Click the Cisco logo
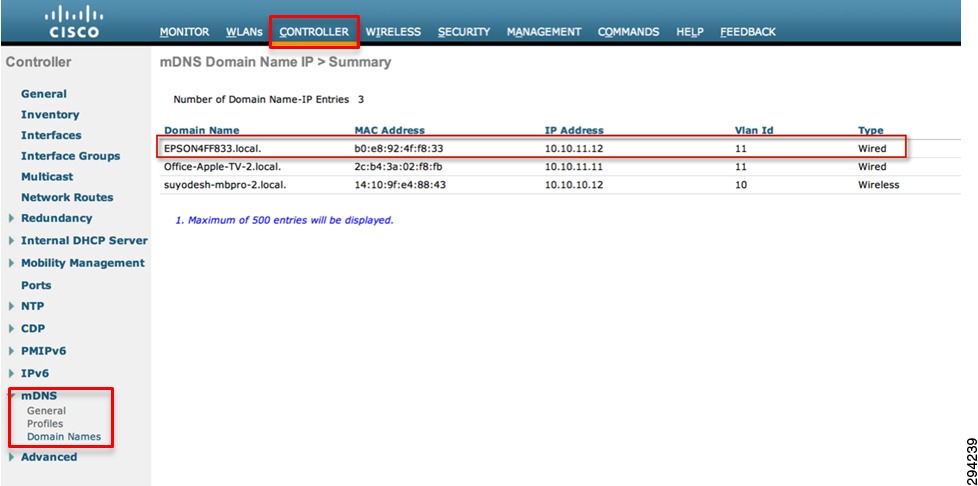 (x=74, y=22)
